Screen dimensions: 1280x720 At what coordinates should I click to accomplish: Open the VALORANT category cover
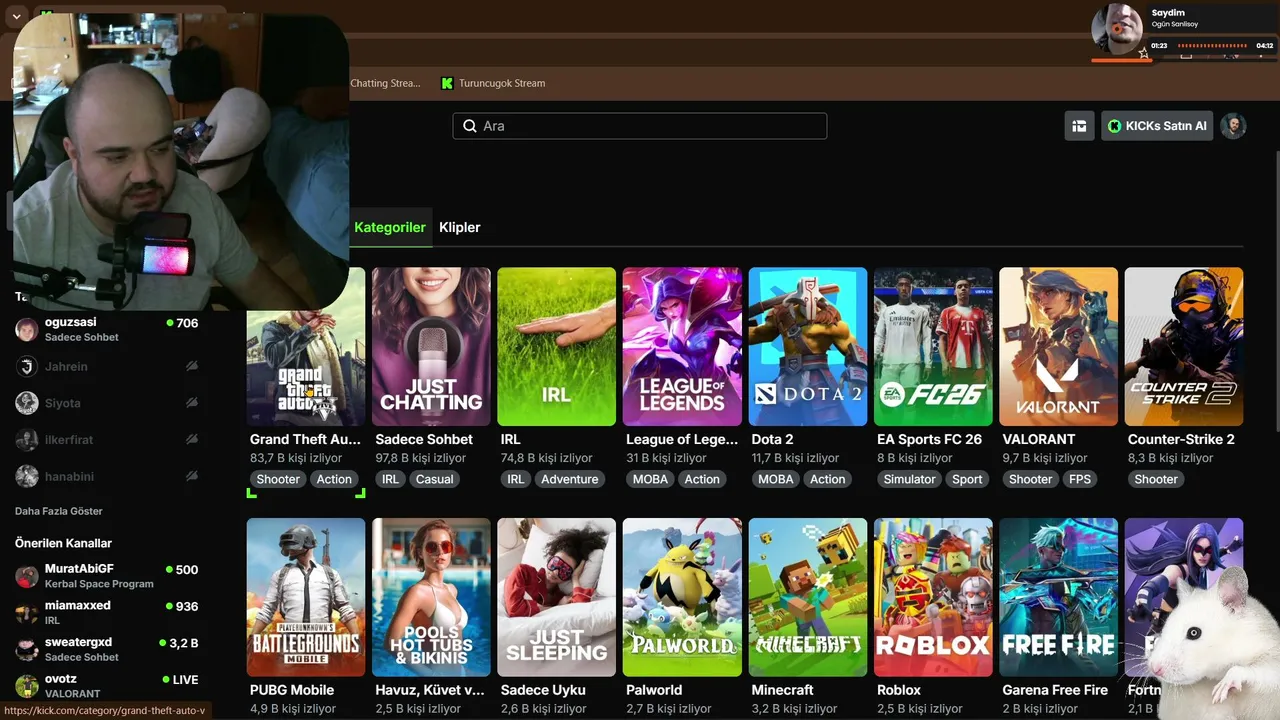[x=1058, y=346]
